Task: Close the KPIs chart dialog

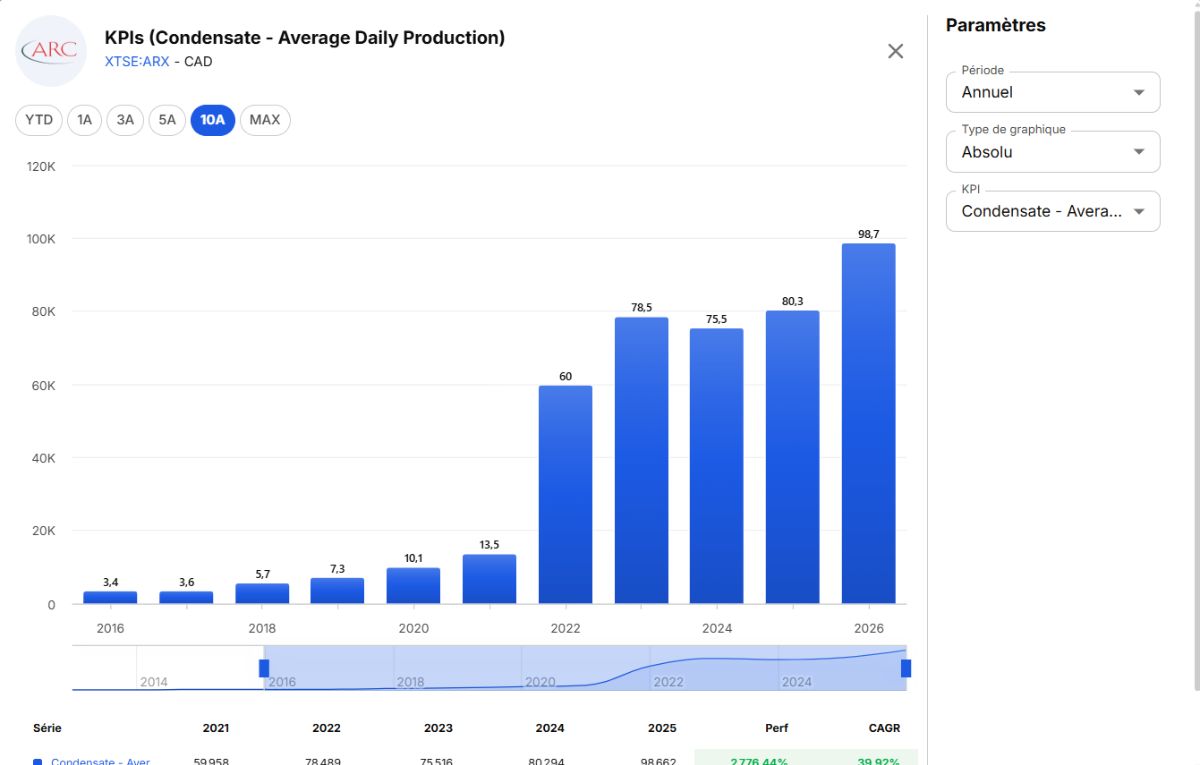Action: (895, 51)
